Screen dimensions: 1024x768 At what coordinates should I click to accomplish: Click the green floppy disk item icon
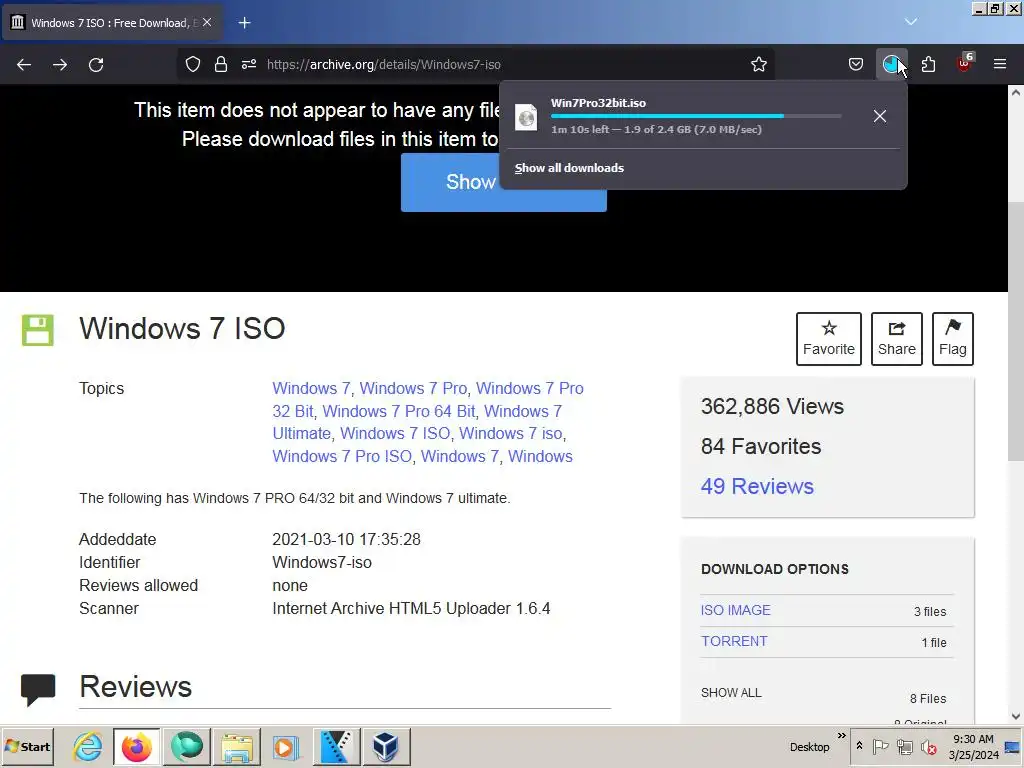(38, 330)
